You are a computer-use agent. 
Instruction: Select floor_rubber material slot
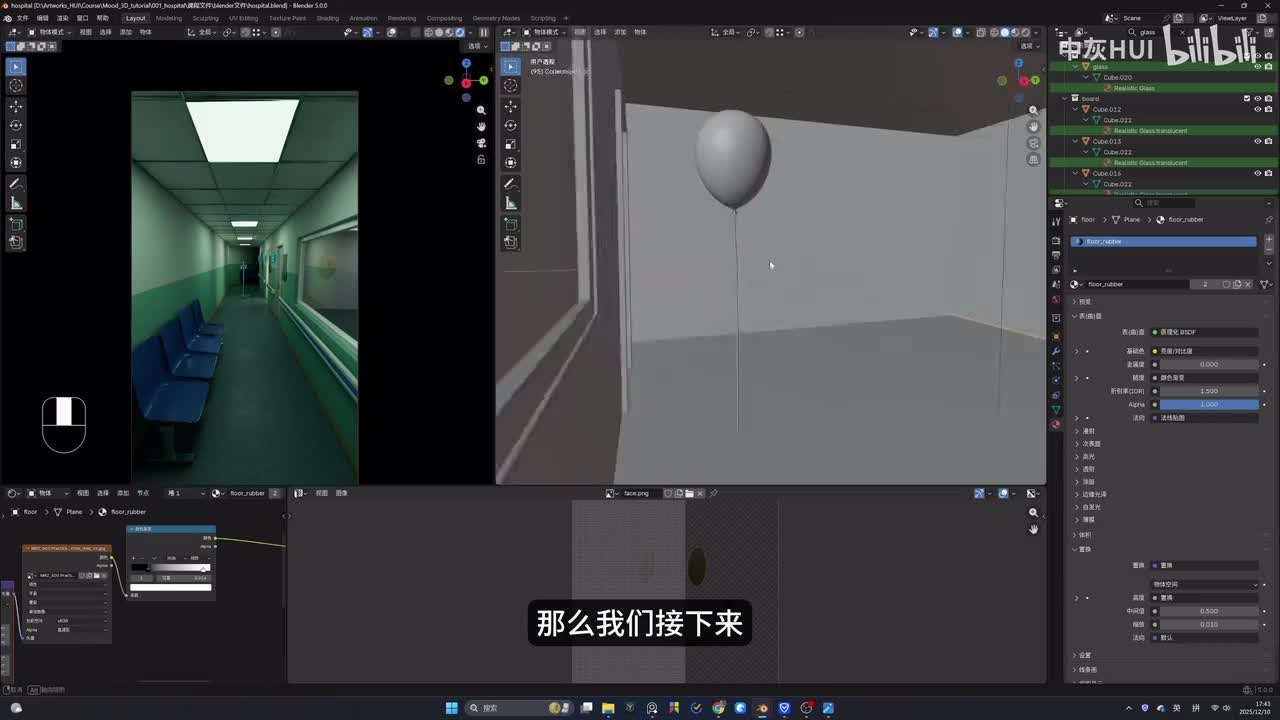click(x=1163, y=242)
